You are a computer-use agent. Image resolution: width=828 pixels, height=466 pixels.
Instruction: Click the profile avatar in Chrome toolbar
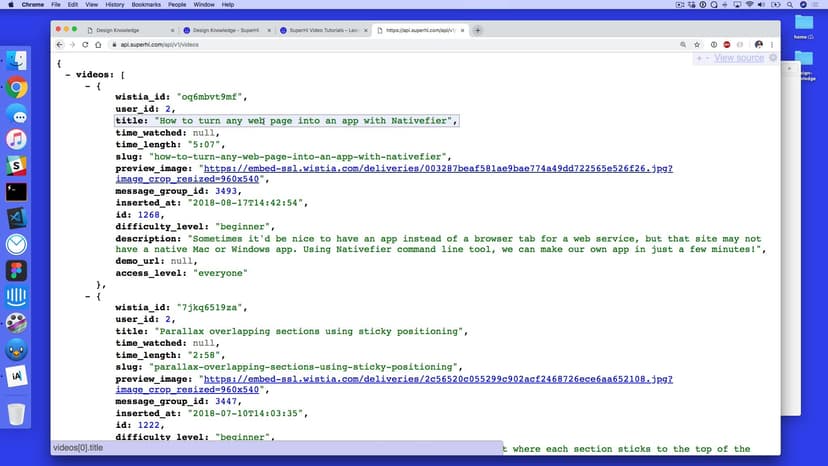coord(759,45)
